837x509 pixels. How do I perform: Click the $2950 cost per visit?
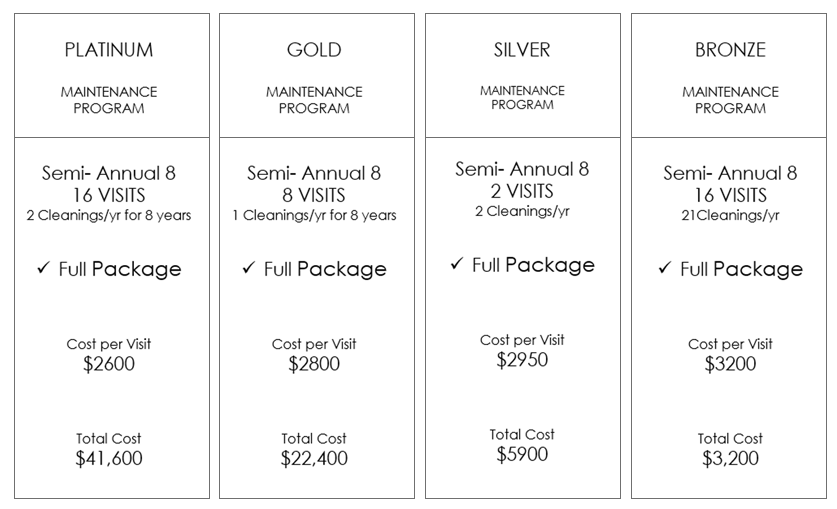coord(522,360)
